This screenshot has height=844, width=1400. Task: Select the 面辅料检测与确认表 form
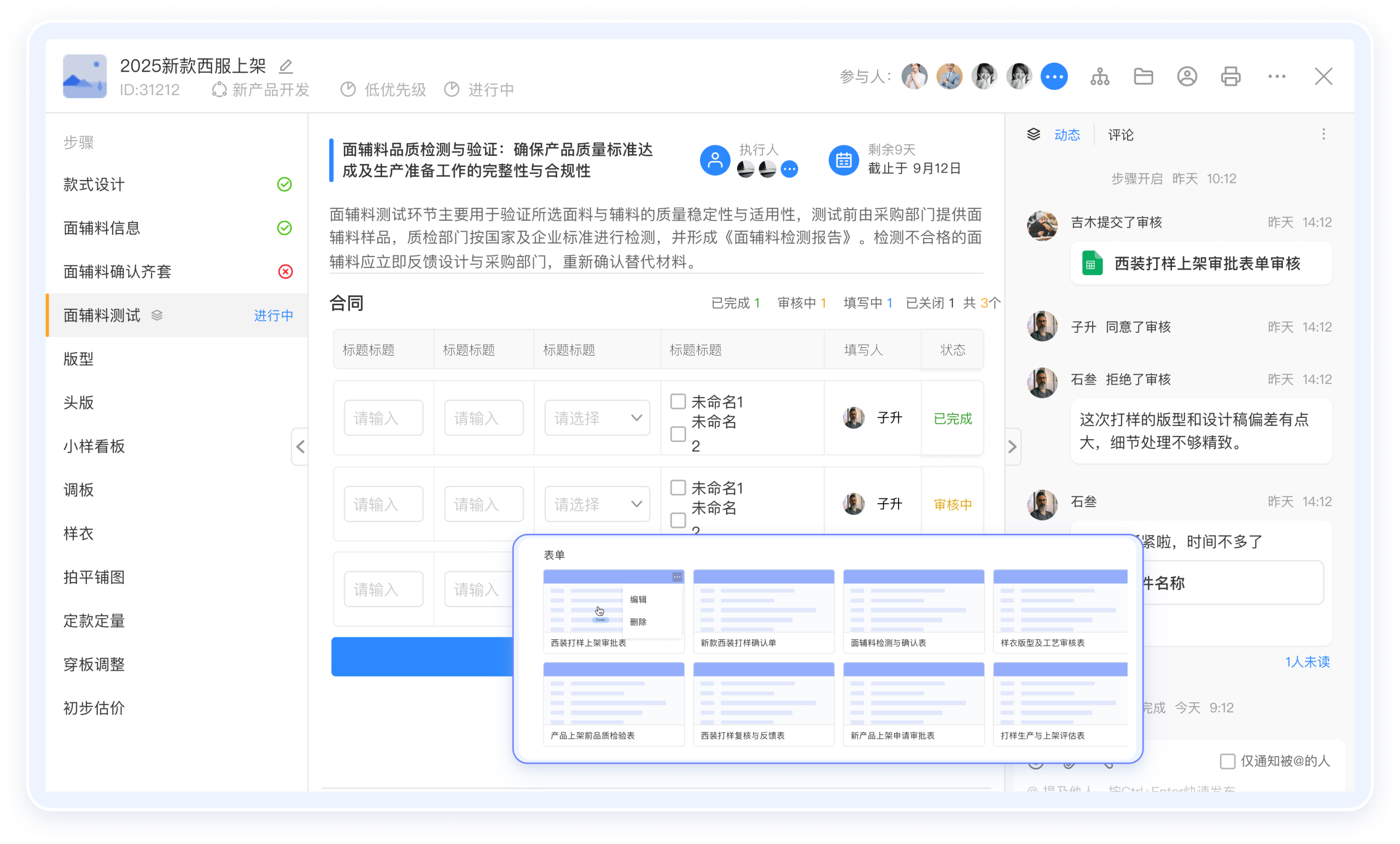[x=913, y=611]
